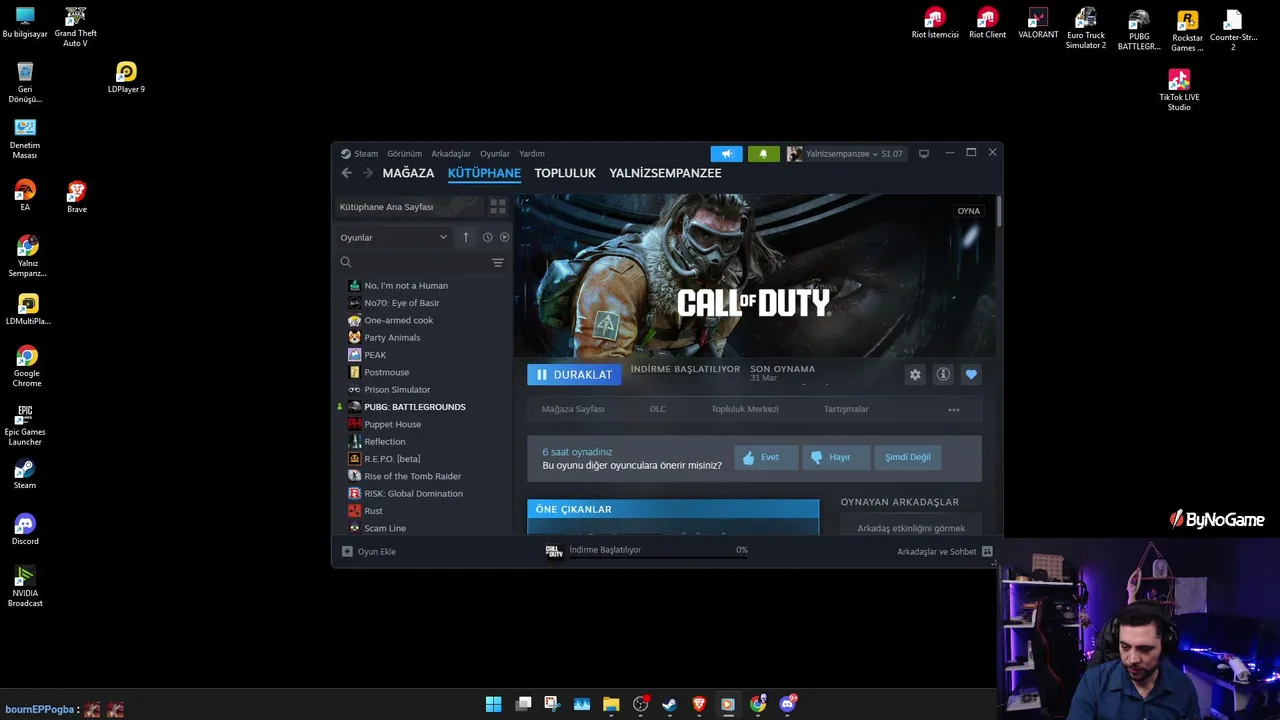1280x720 pixels.
Task: Switch to the TOPLULUK tab
Action: 565,173
